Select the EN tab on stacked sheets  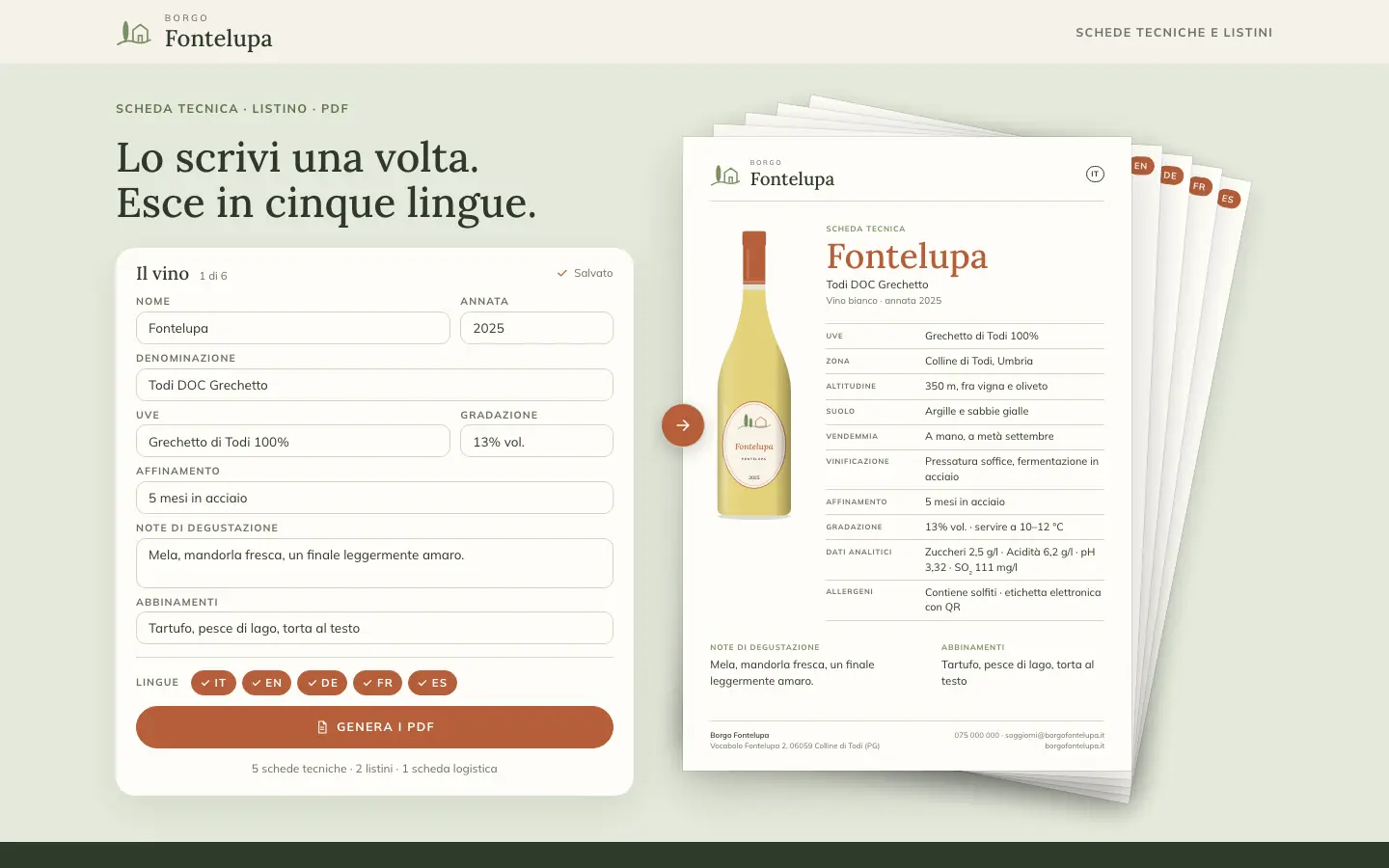pos(1141,166)
